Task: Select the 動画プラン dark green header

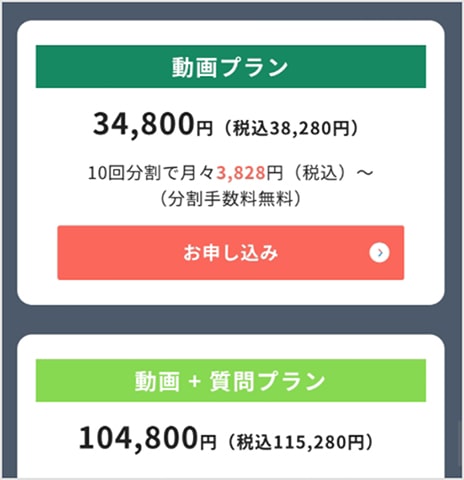Action: pos(231,67)
